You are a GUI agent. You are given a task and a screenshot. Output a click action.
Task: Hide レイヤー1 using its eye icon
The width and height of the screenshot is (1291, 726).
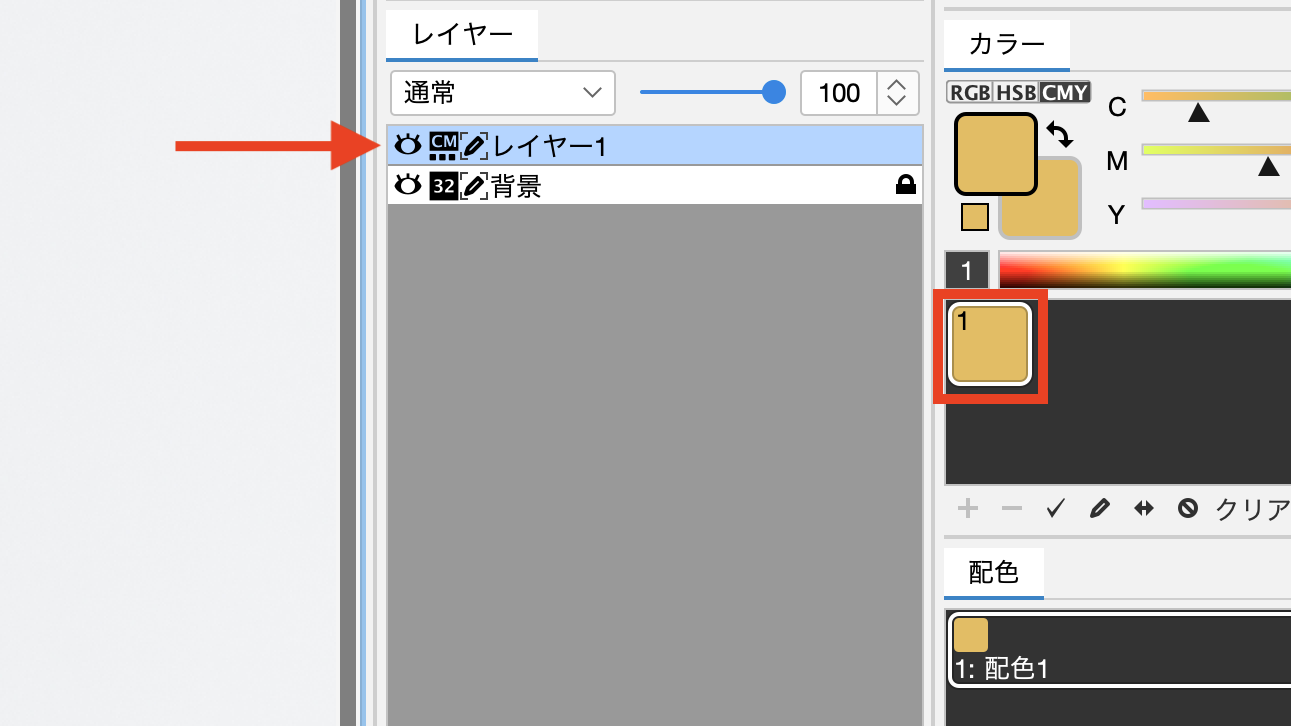pyautogui.click(x=407, y=146)
